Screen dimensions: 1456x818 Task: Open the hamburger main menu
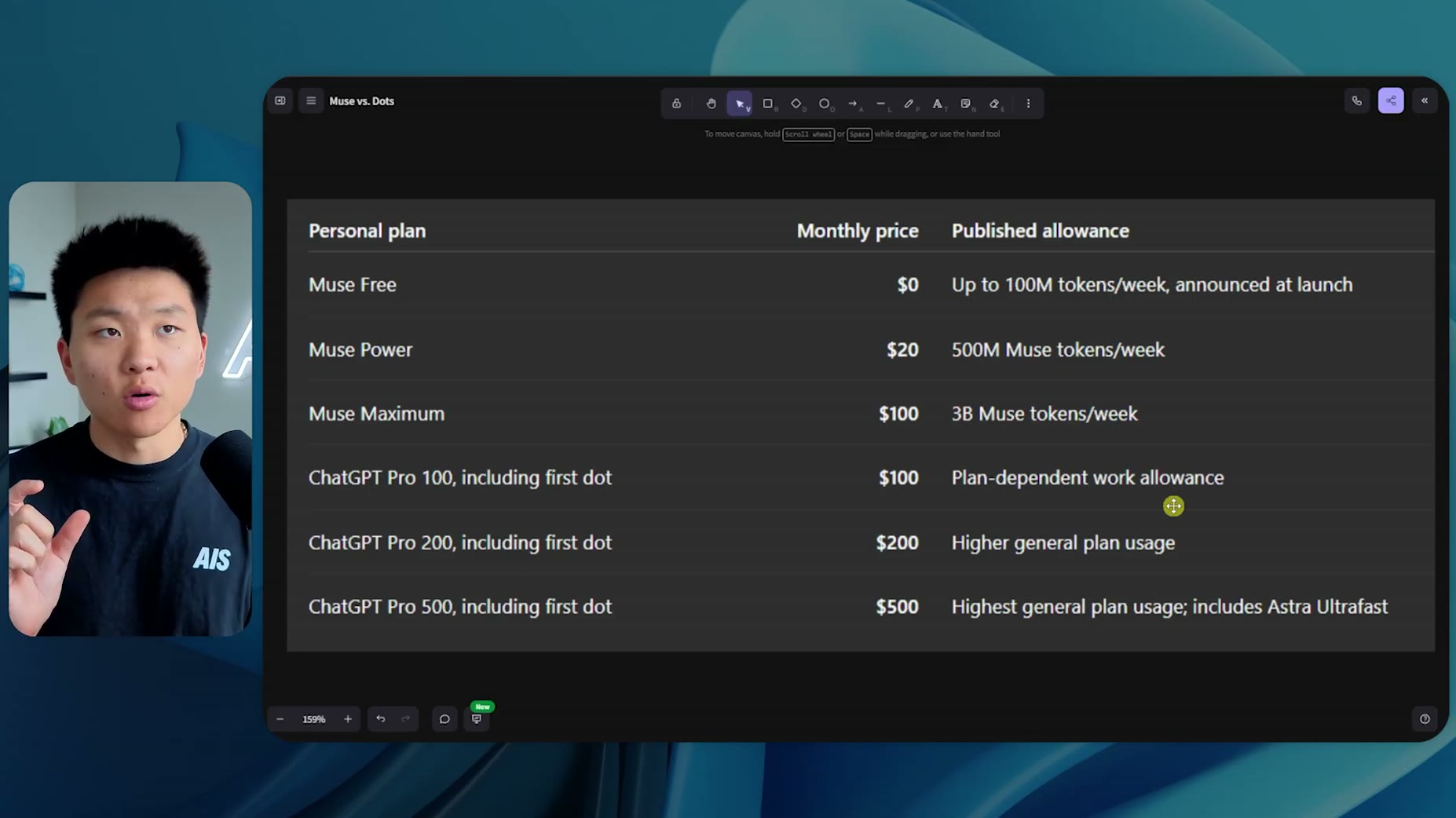[311, 100]
